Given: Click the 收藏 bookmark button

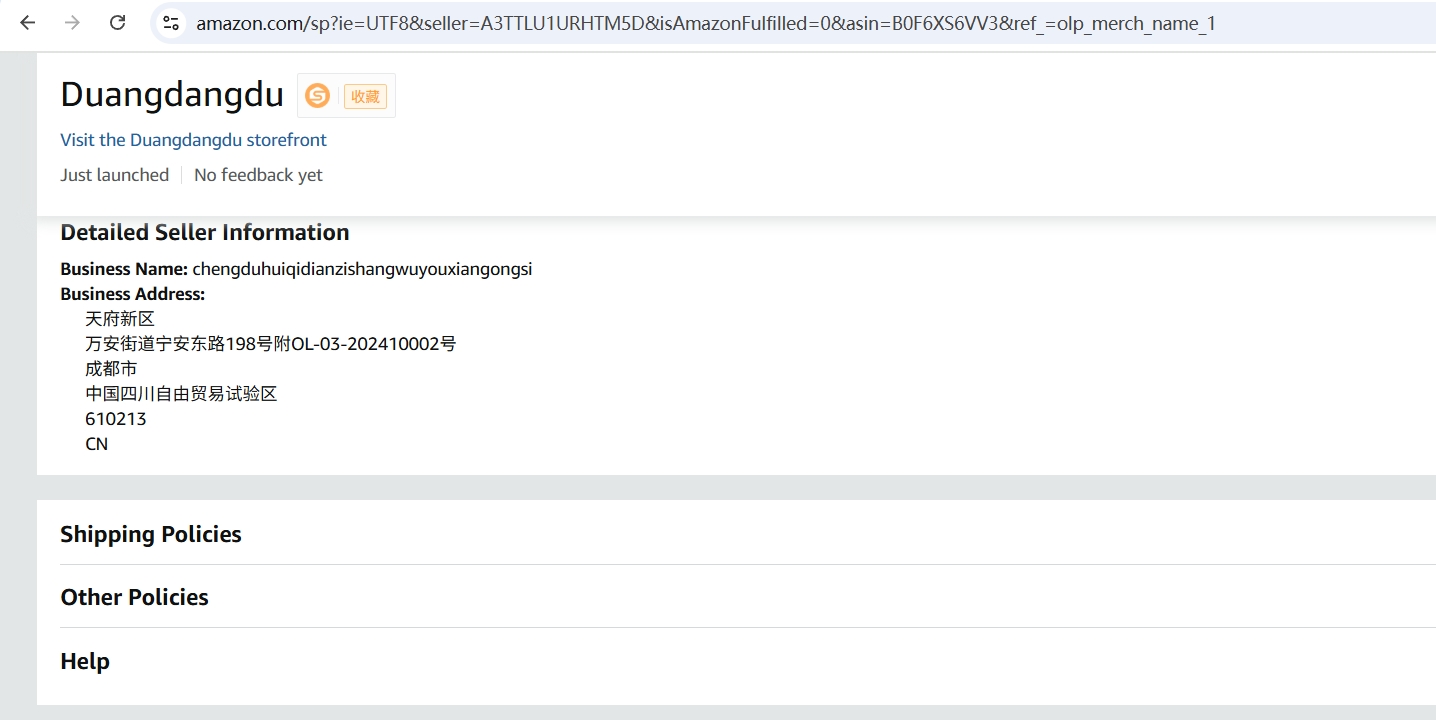Looking at the screenshot, I should click(365, 96).
